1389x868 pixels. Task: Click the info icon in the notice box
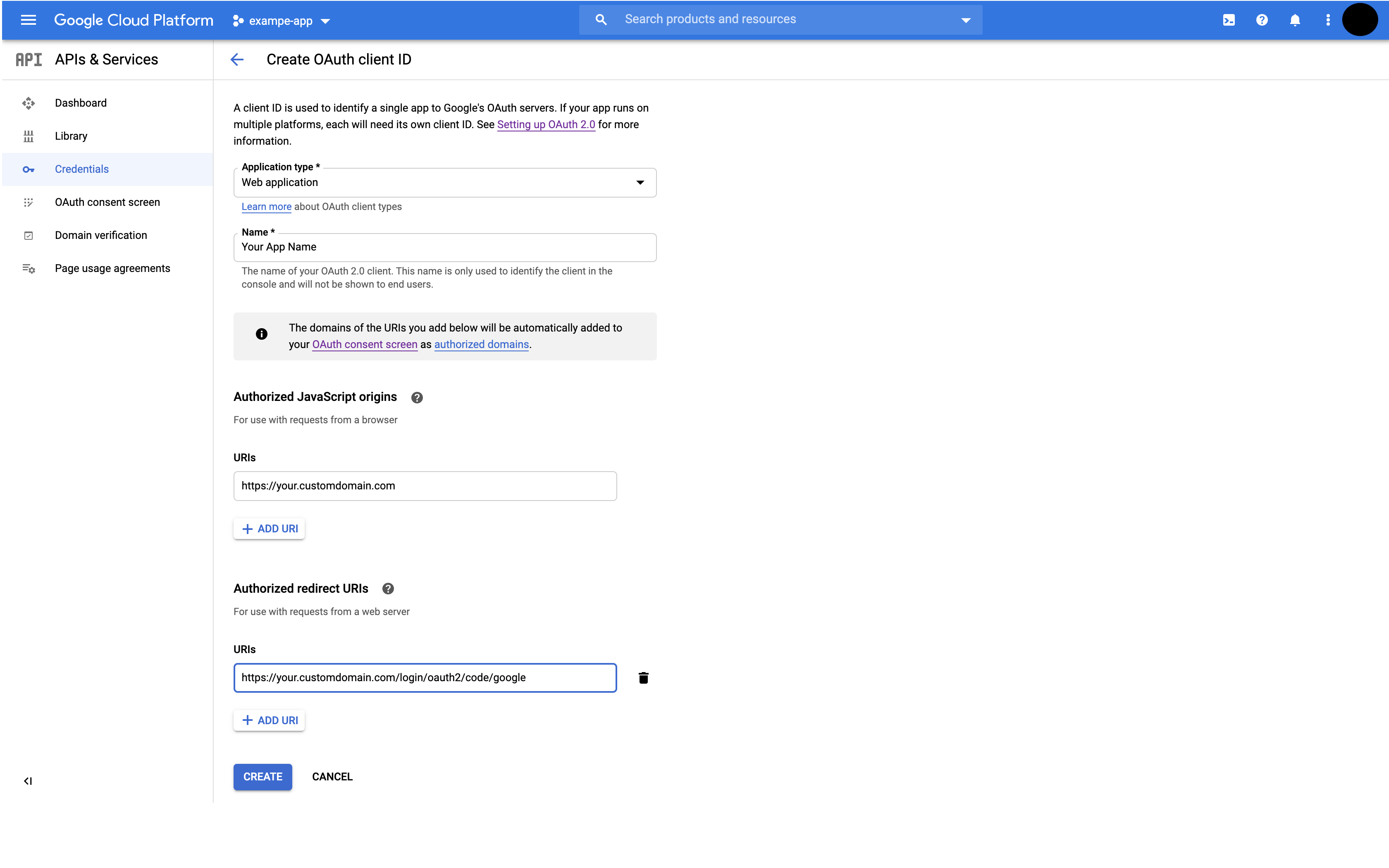click(261, 334)
